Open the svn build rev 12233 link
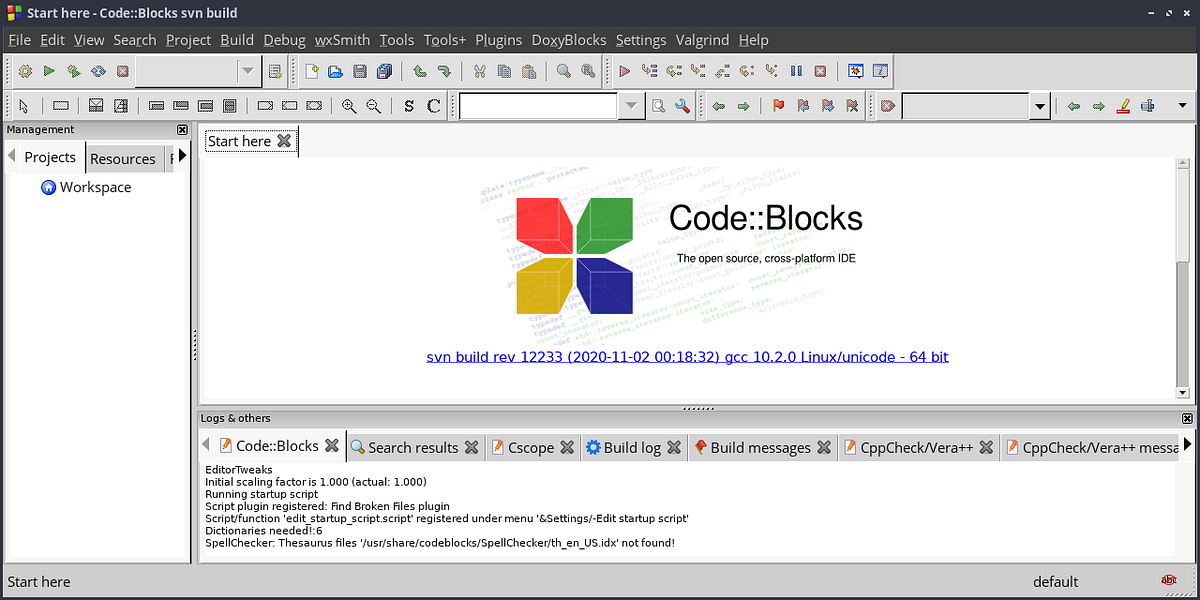 pos(687,356)
